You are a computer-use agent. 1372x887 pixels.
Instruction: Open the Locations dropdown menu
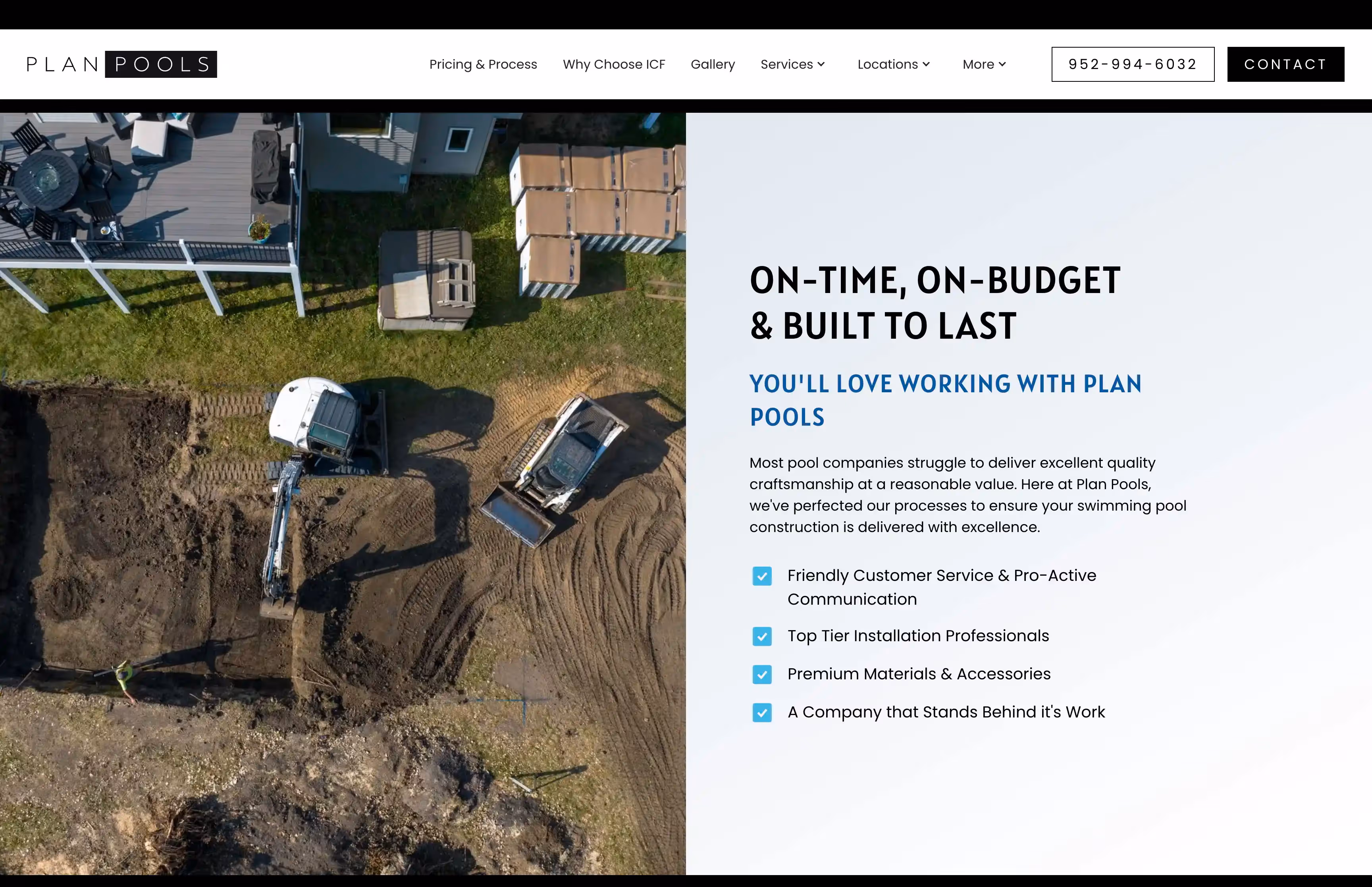coord(887,64)
